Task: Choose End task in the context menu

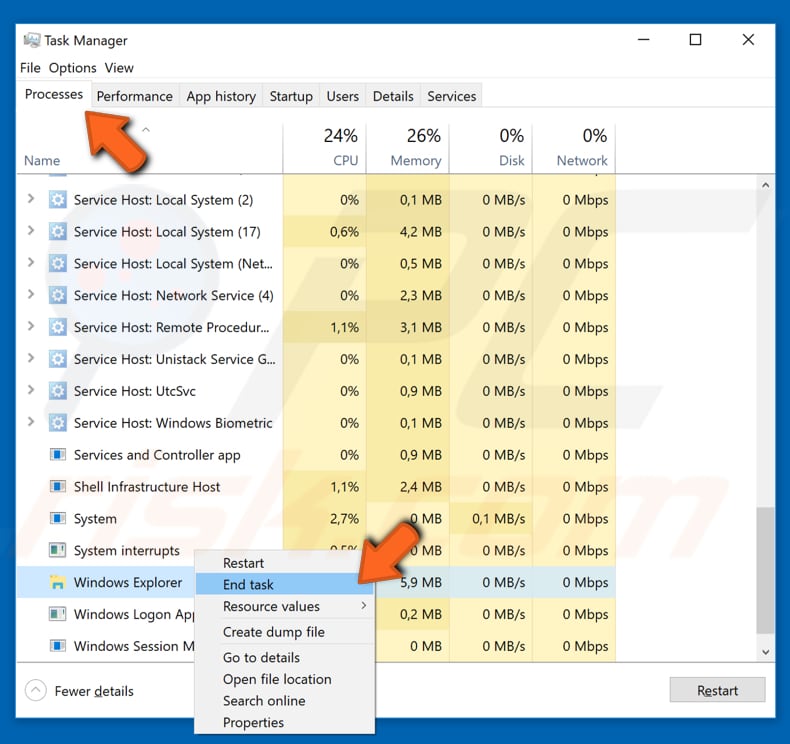Action: pos(285,584)
